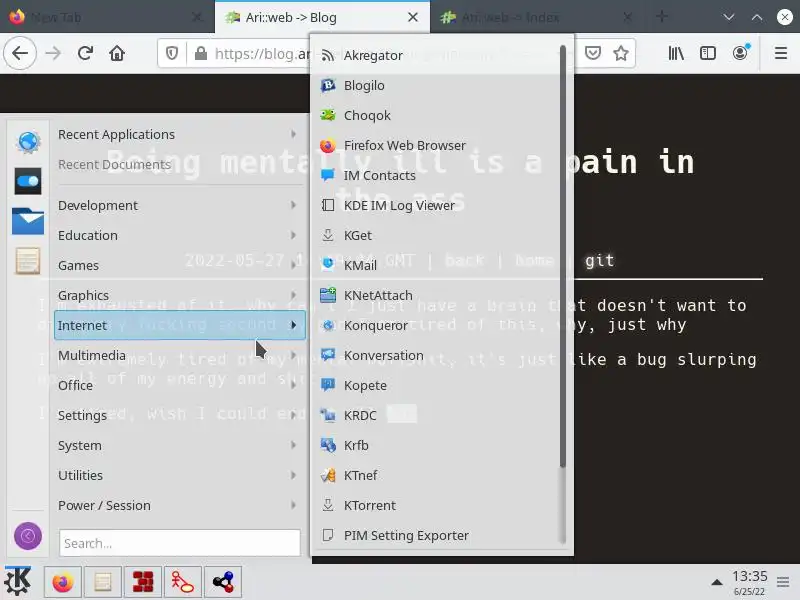This screenshot has width=800, height=600.
Task: Open the file manager favorite icon
Action: tap(28, 221)
